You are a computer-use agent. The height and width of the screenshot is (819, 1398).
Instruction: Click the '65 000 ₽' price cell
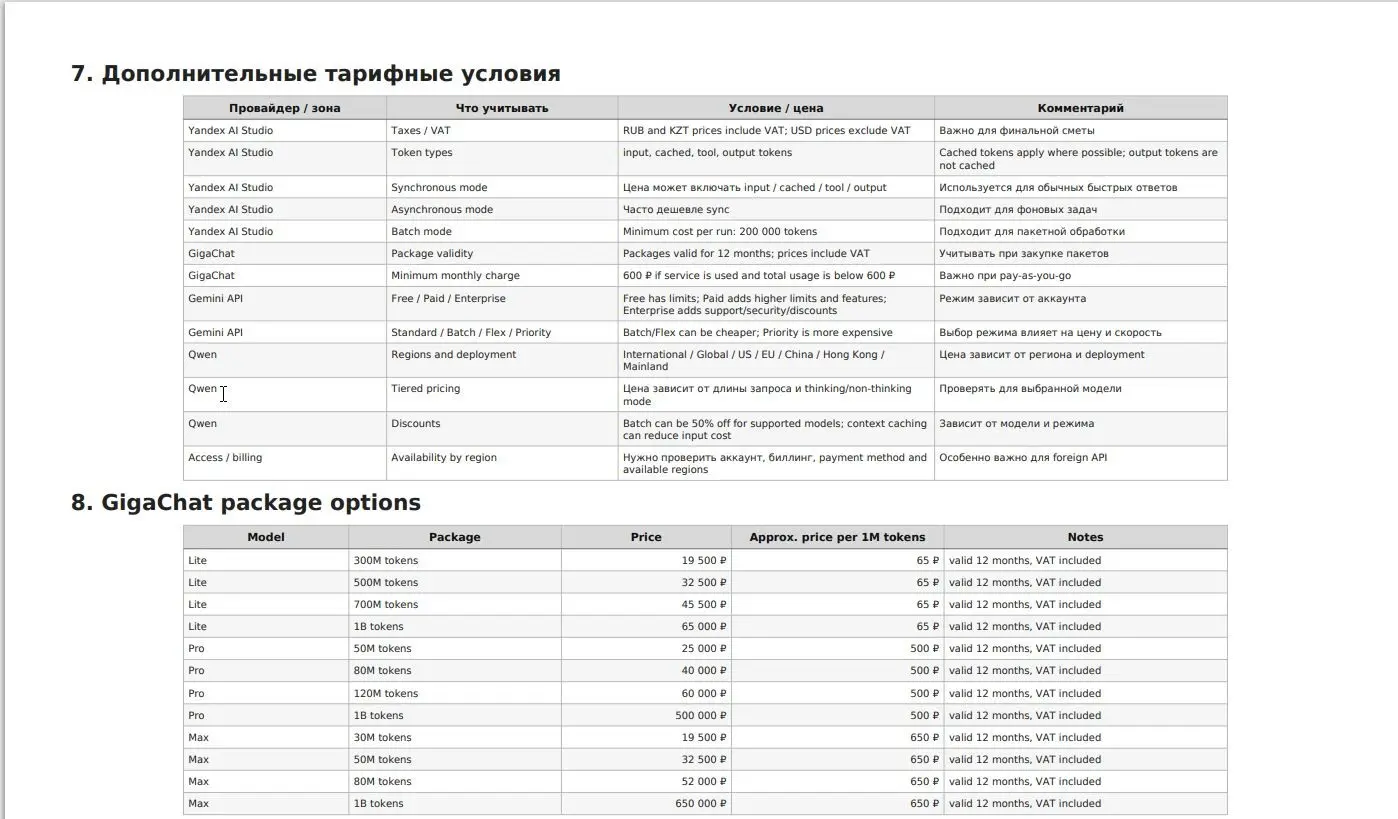(646, 627)
